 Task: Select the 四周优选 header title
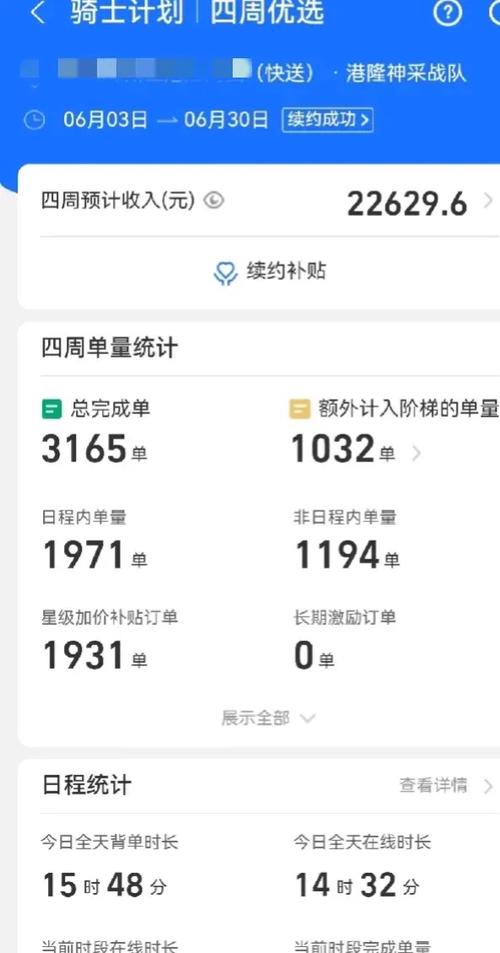[x=267, y=11]
